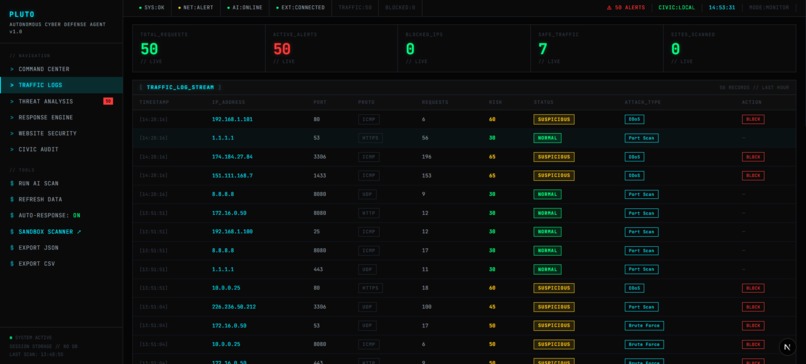The width and height of the screenshot is (806, 364).
Task: Click the REQUESTS column header
Action: coord(435,102)
